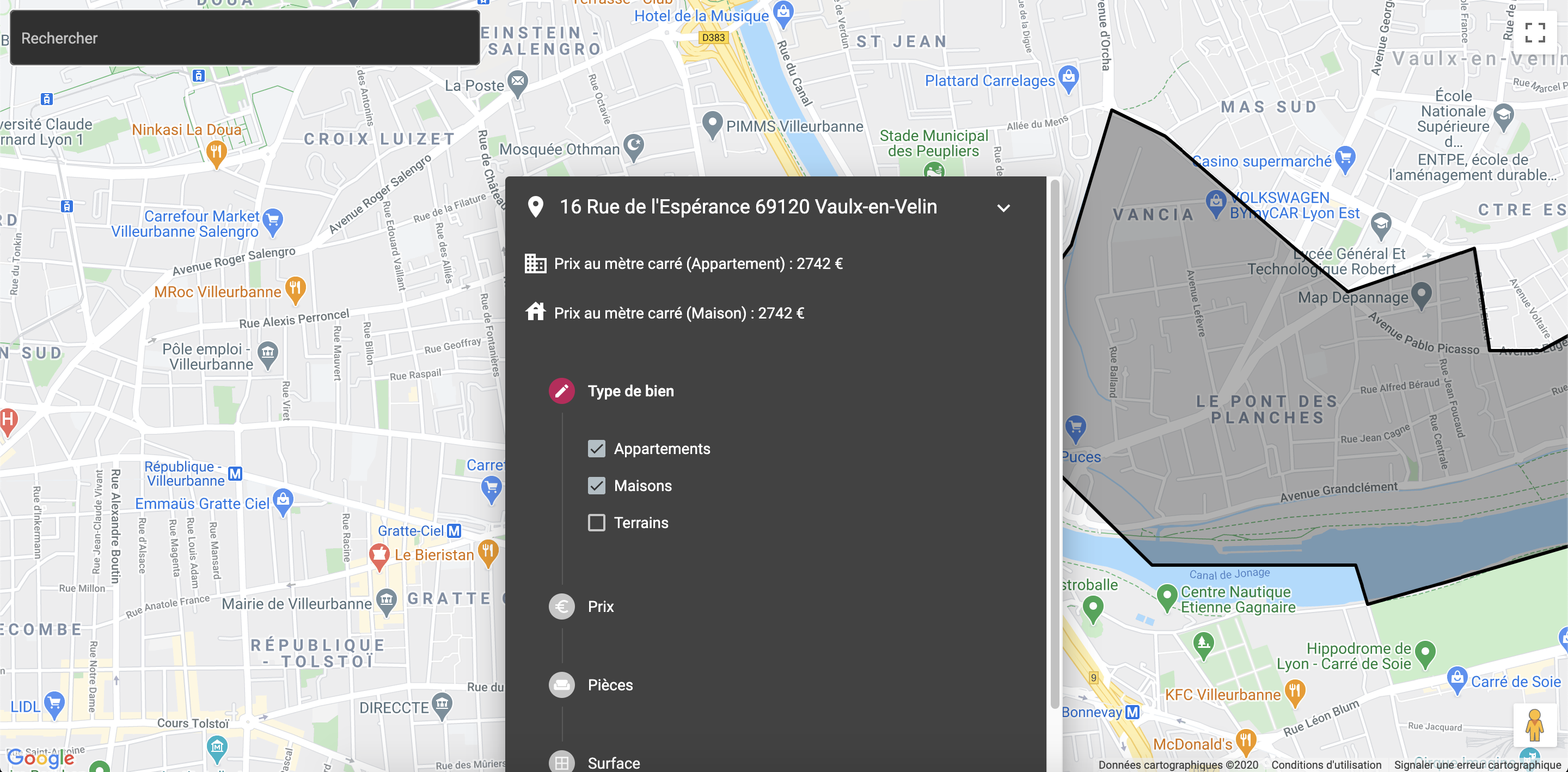
Task: Click the Prix euro step icon
Action: 561,606
